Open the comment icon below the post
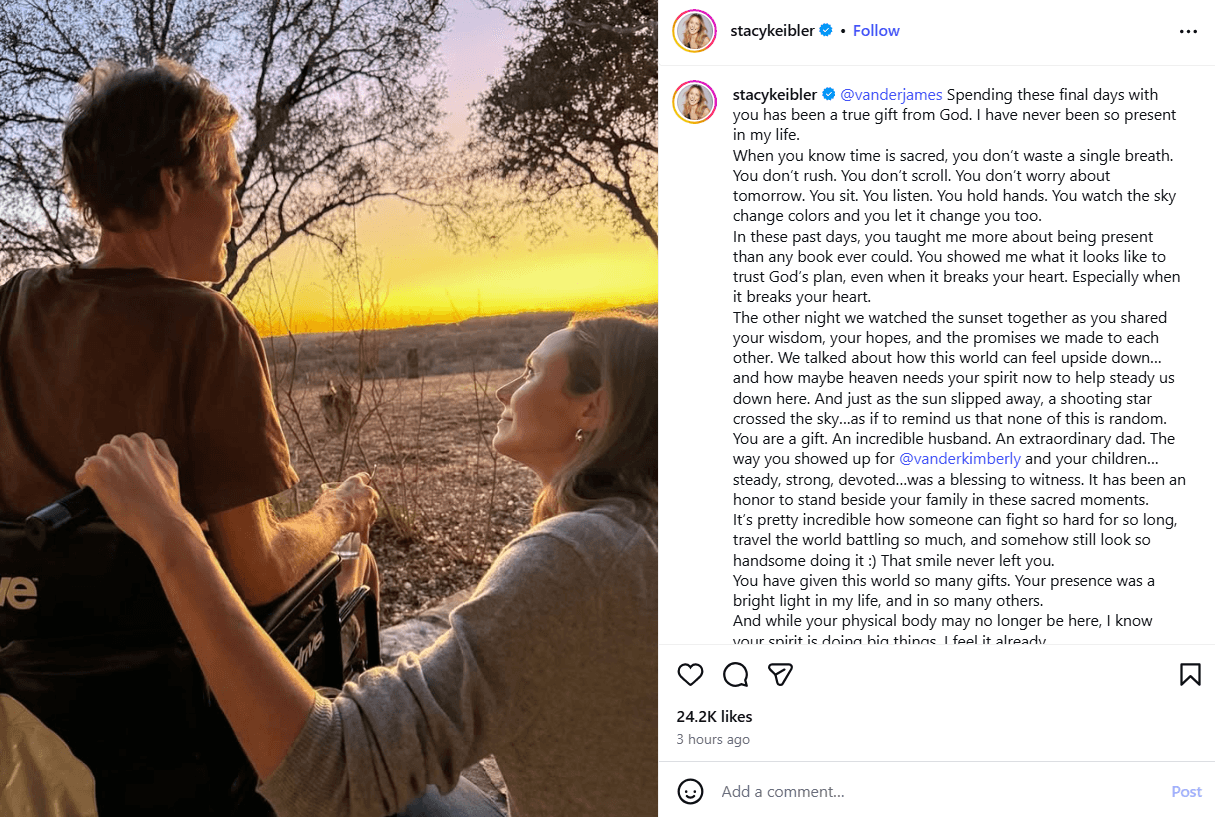This screenshot has height=817, width=1215. [735, 674]
